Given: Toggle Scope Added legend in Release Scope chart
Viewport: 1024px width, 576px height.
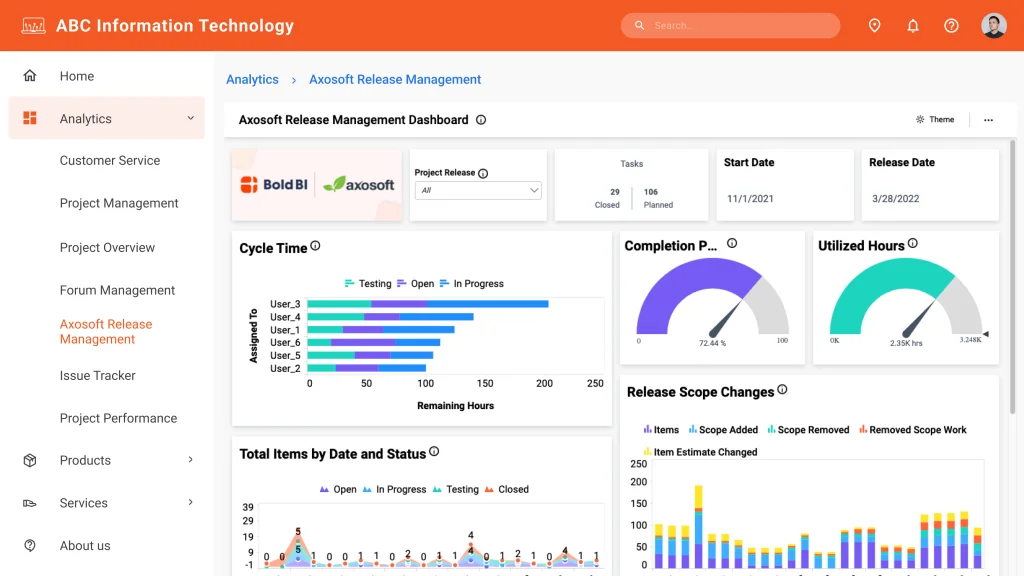Looking at the screenshot, I should tap(723, 430).
